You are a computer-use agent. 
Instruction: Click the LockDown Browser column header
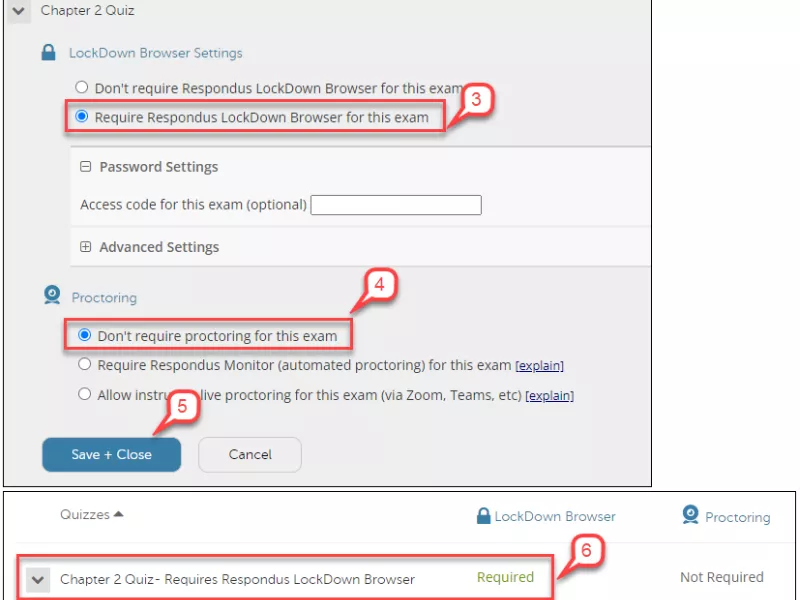pos(555,517)
